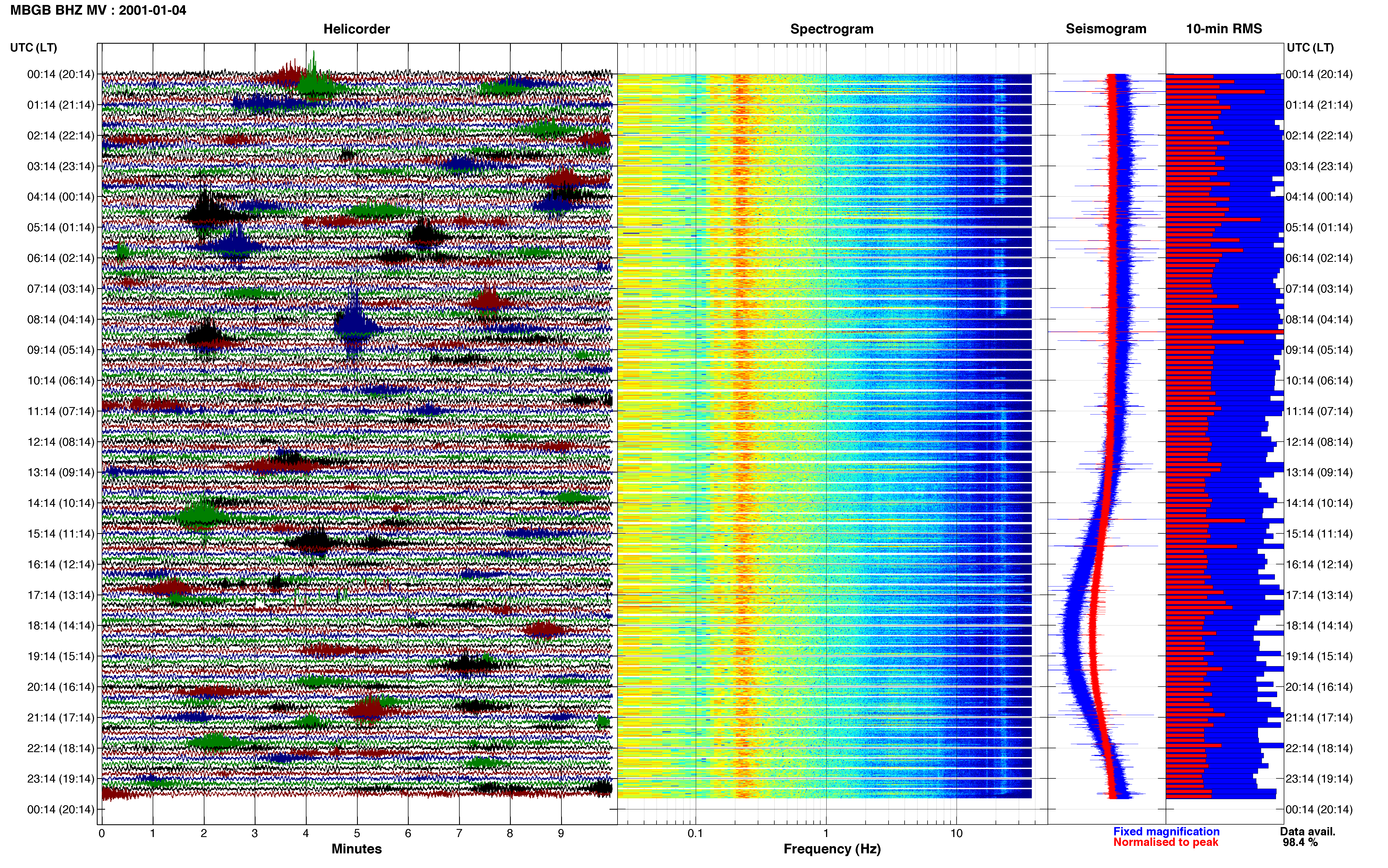
Task: Select left time label '12:14 (08:14)'
Action: tap(61, 442)
